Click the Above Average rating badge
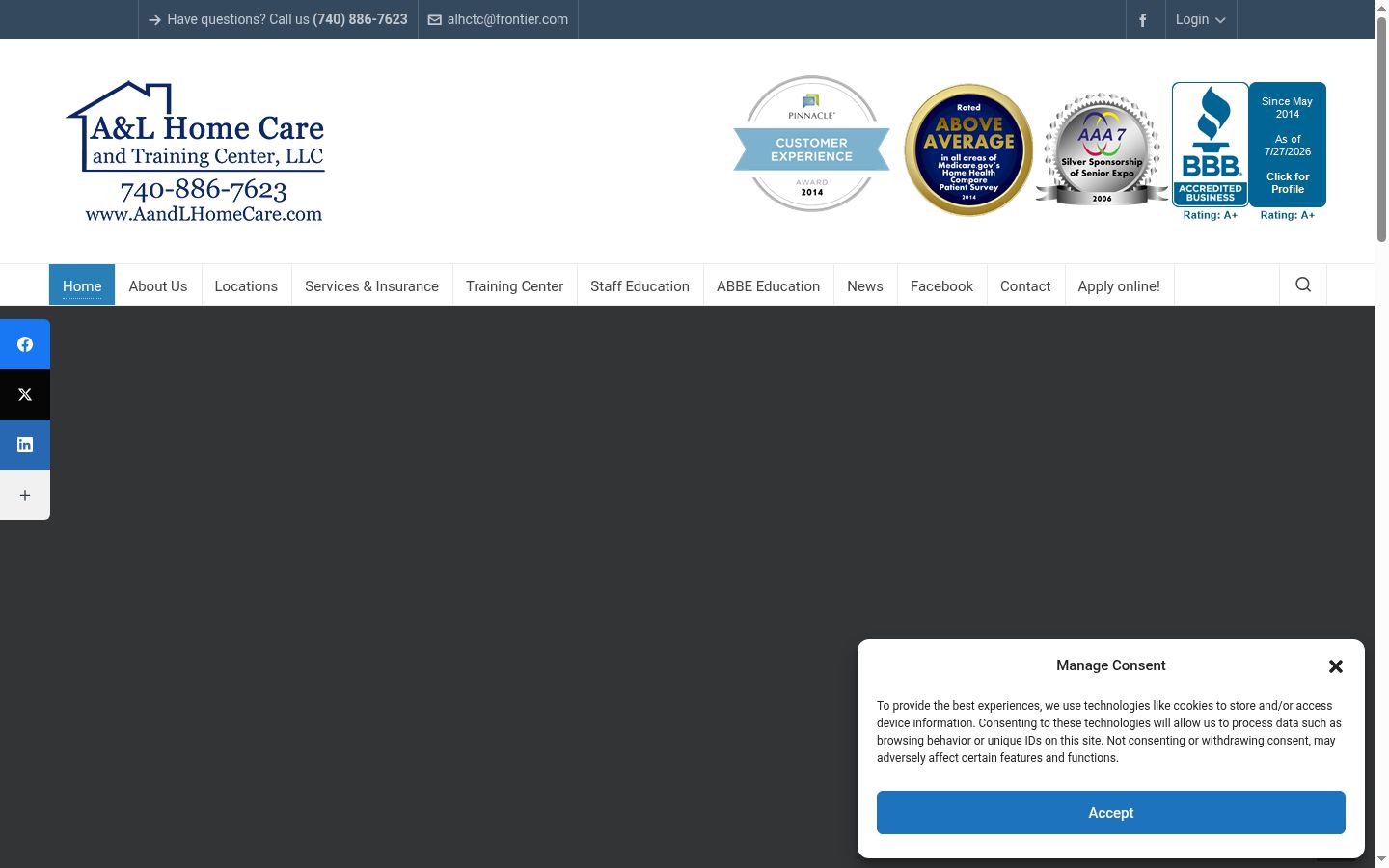The height and width of the screenshot is (868, 1389). 968,149
